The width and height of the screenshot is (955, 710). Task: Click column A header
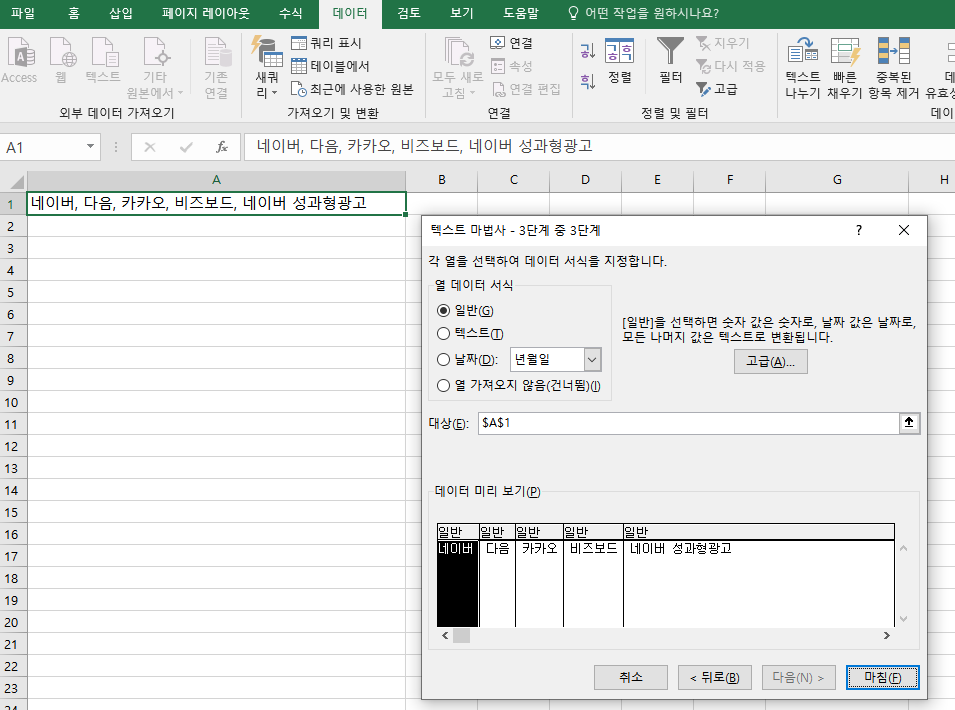pyautogui.click(x=216, y=180)
